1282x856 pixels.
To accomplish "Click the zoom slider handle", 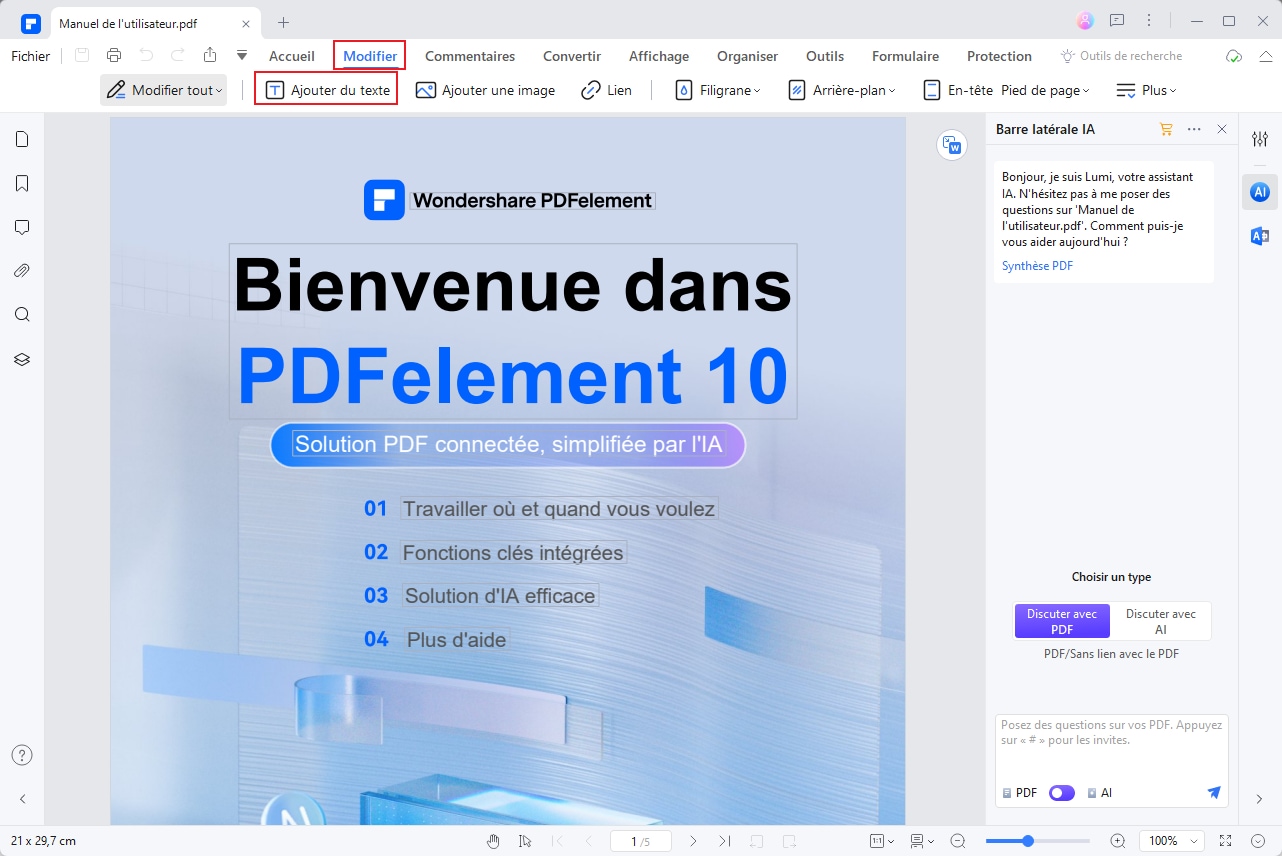I will pos(1028,841).
